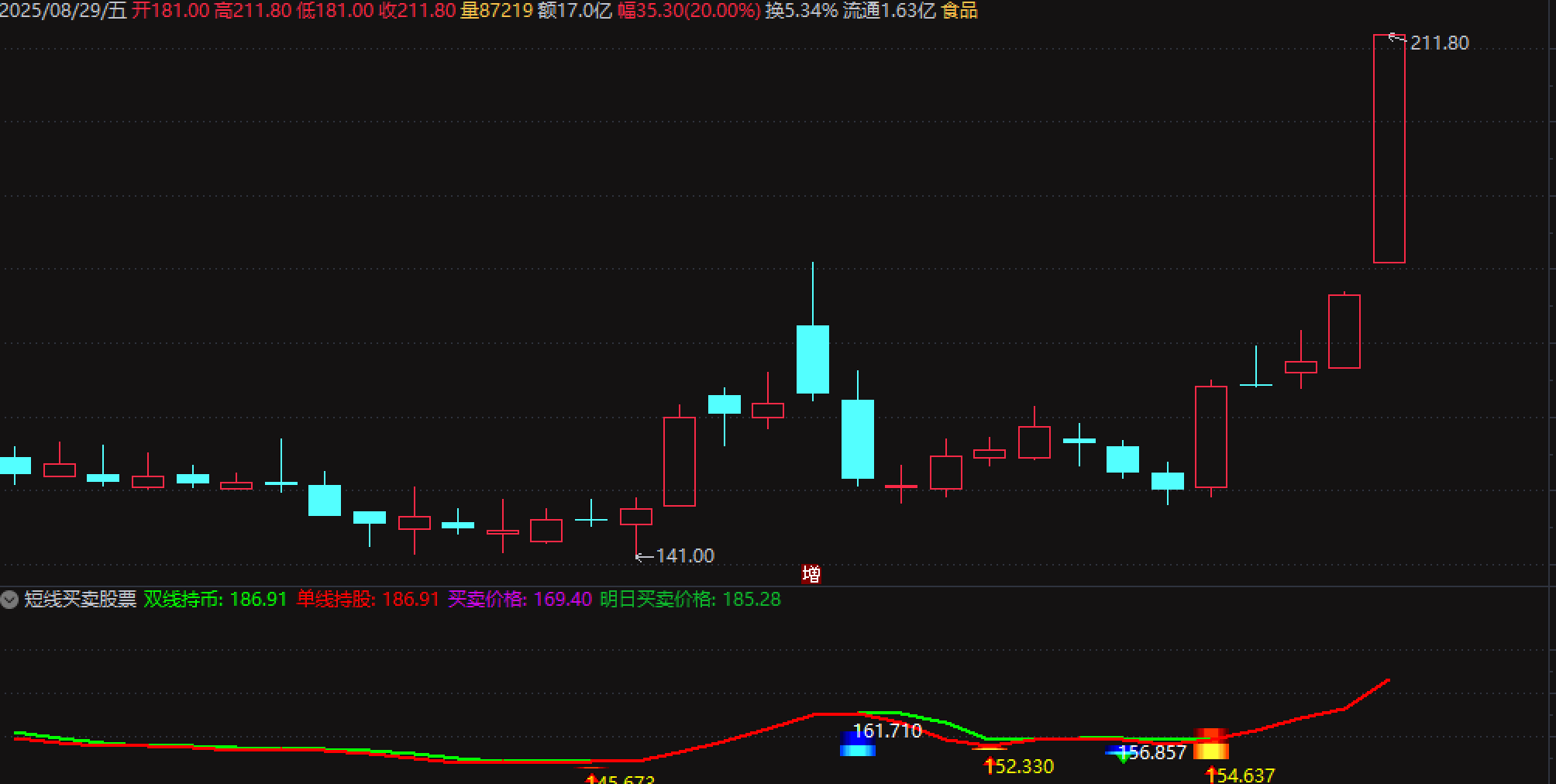
Task: Click the arrow pointing to the 211.80 high
Action: coord(1396,38)
